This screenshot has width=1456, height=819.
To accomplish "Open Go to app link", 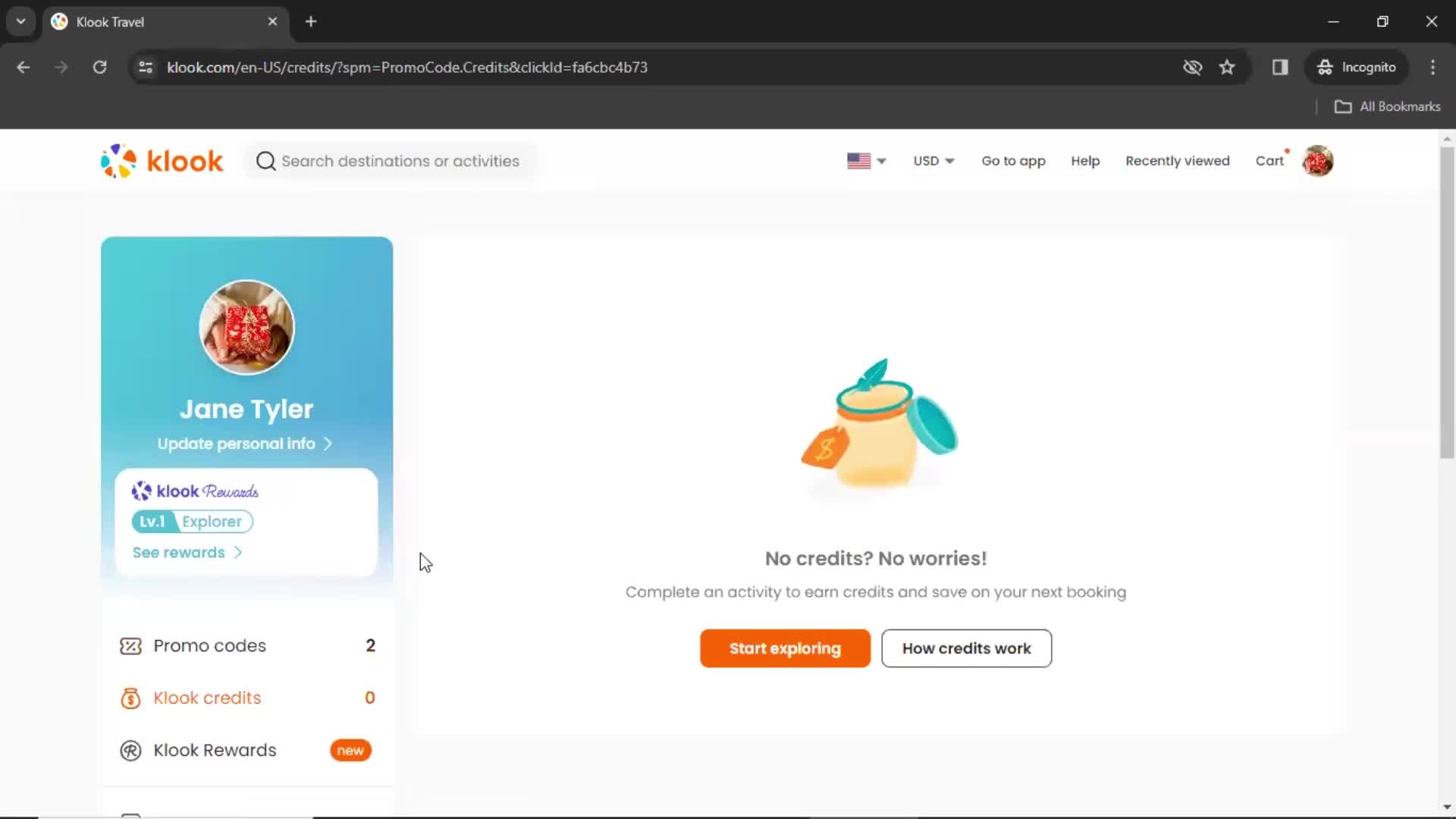I will click(x=1013, y=161).
